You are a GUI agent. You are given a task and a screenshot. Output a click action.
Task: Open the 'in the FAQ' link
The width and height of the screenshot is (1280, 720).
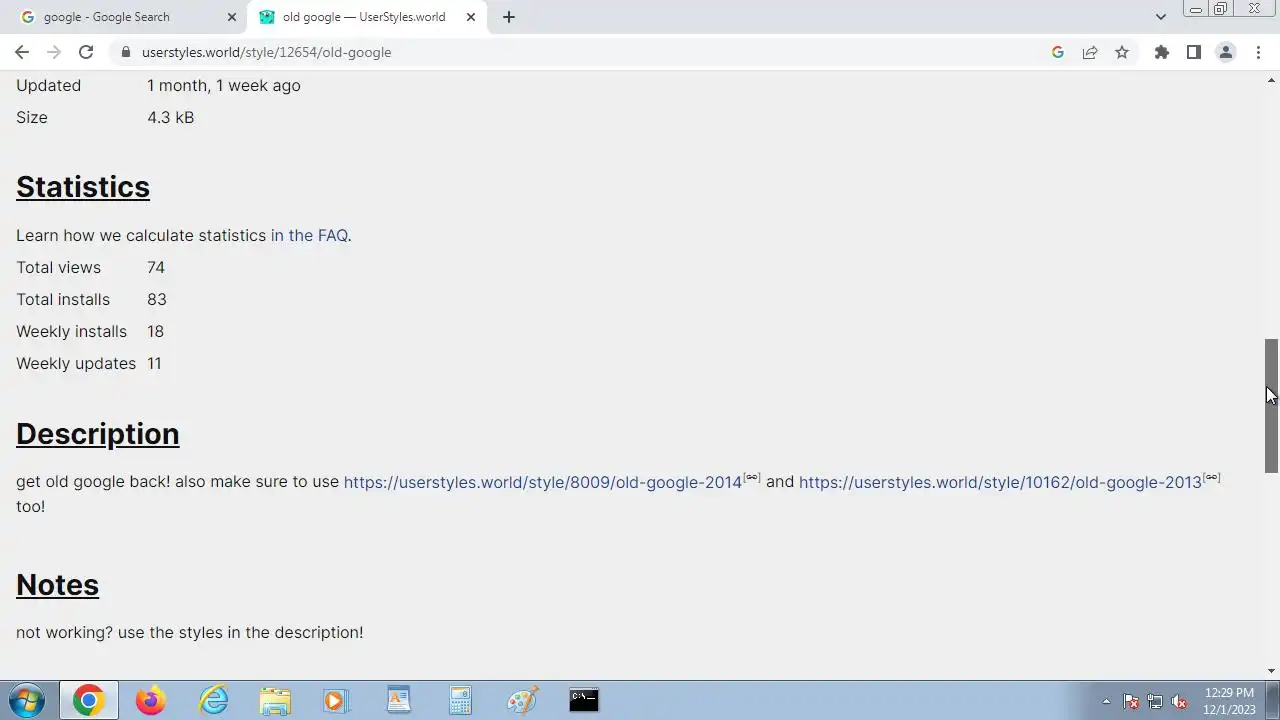(x=309, y=236)
